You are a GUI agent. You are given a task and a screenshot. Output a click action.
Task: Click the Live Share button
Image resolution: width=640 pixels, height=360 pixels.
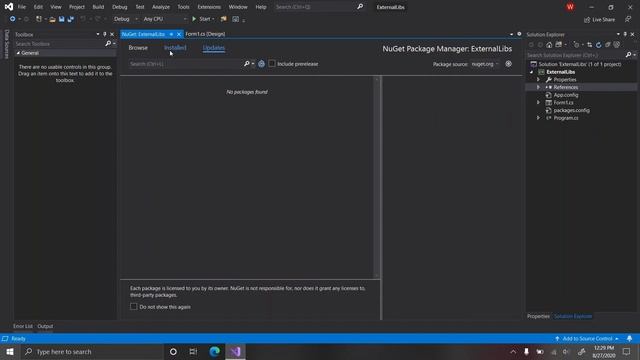(599, 19)
